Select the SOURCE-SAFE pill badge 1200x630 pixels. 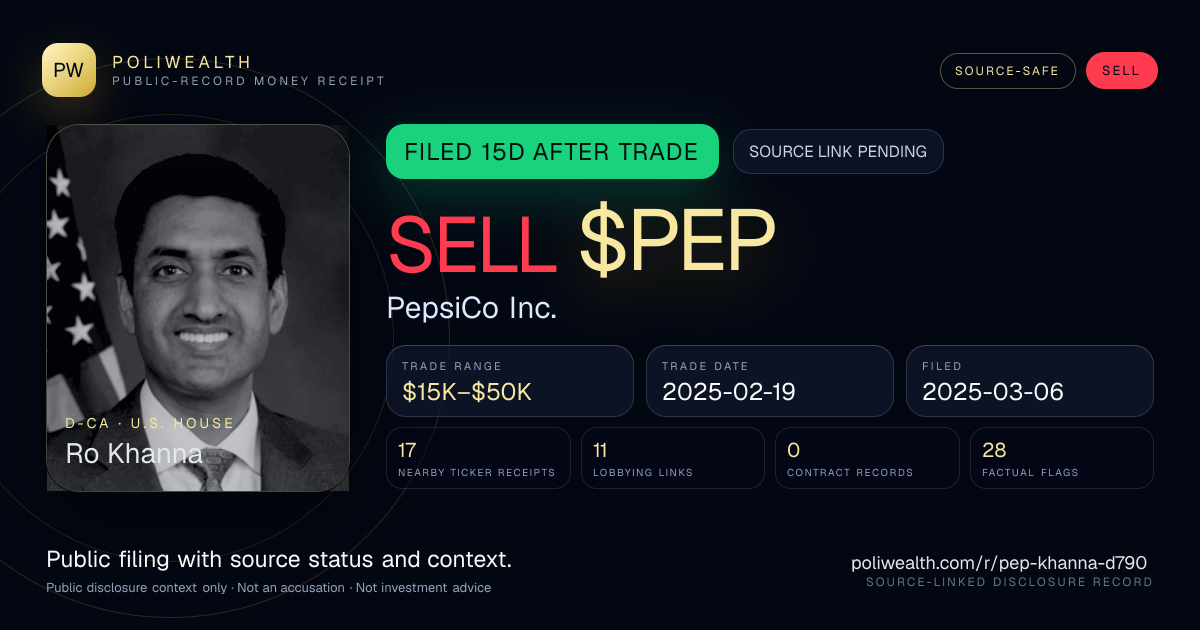point(1007,71)
